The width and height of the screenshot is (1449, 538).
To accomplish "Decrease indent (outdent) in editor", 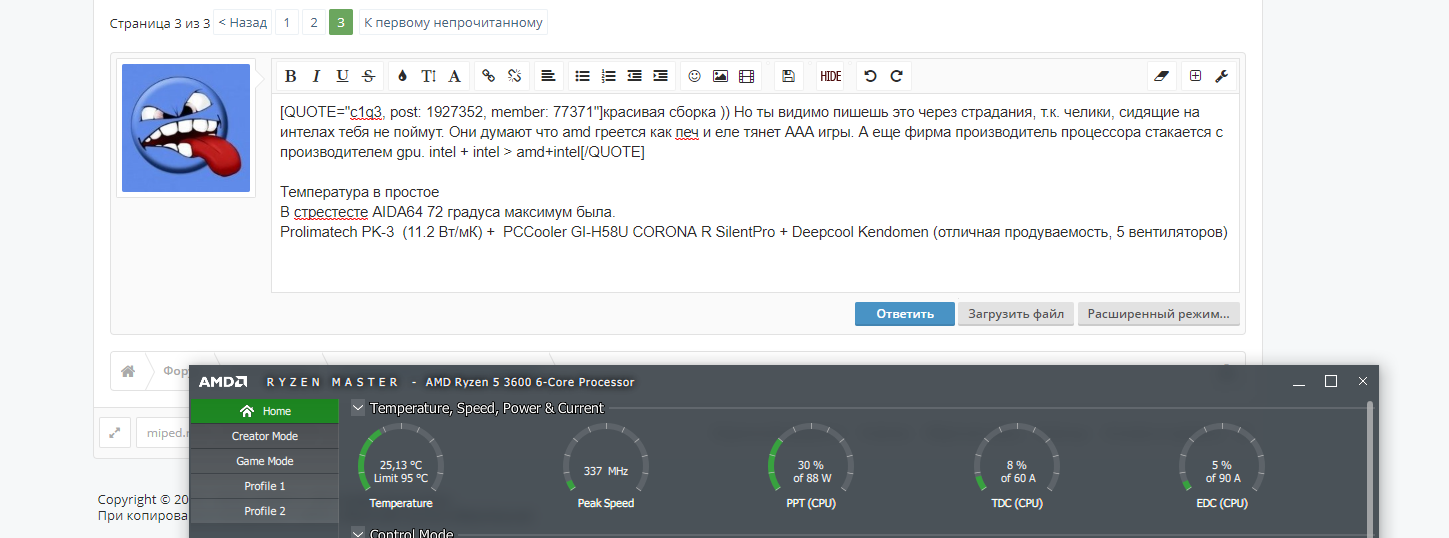I will [634, 76].
